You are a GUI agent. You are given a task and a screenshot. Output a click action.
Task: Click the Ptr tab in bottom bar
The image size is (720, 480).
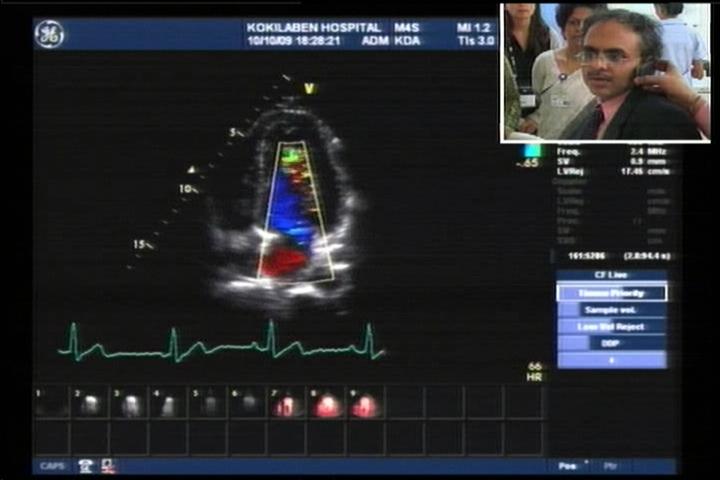coord(611,466)
